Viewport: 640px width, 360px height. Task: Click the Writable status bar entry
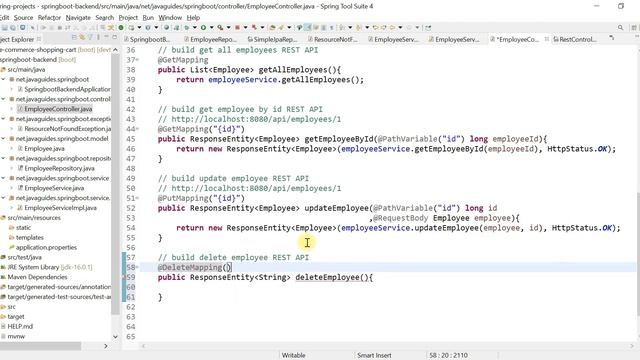tap(293, 356)
